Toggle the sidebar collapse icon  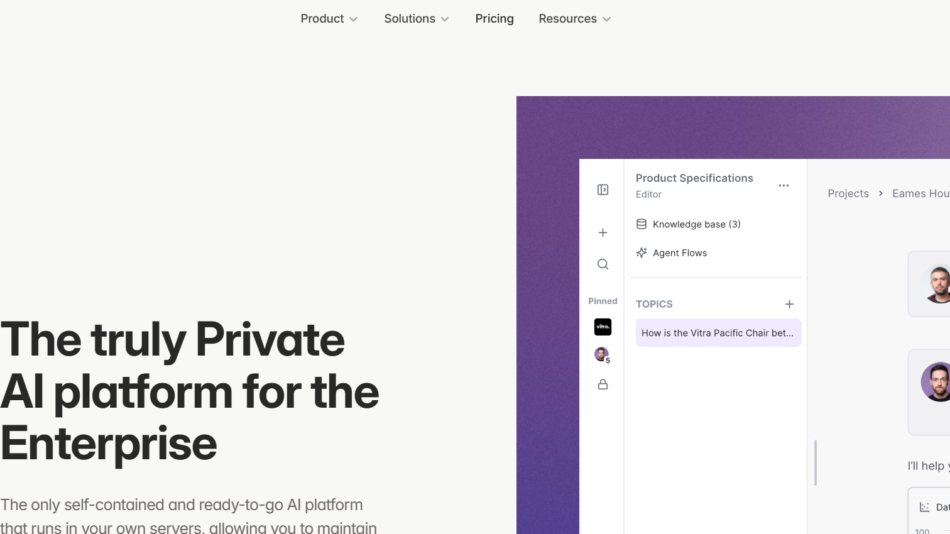(603, 190)
